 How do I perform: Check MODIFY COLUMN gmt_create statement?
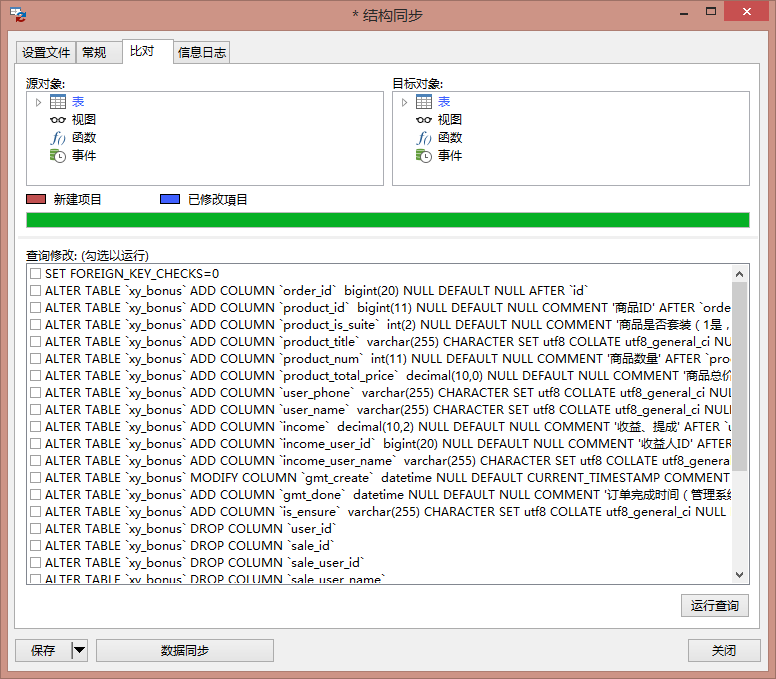pyautogui.click(x=35, y=478)
